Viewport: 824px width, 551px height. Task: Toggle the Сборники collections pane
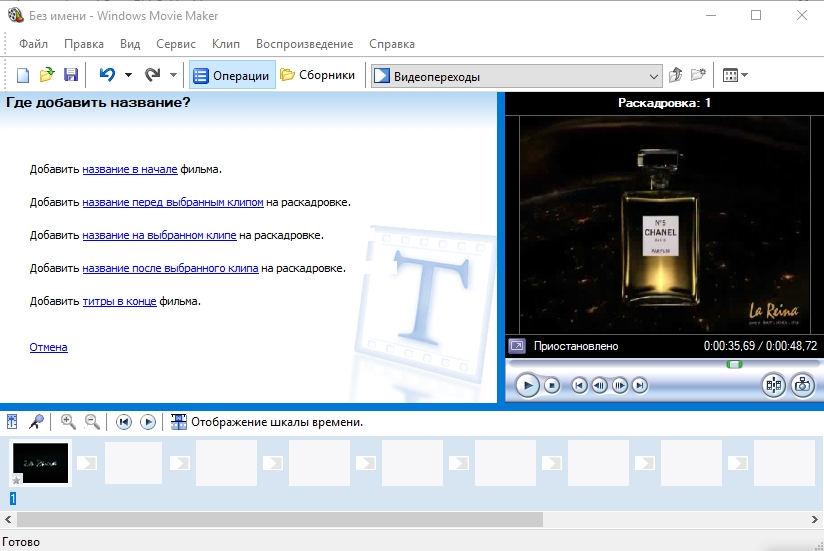318,75
